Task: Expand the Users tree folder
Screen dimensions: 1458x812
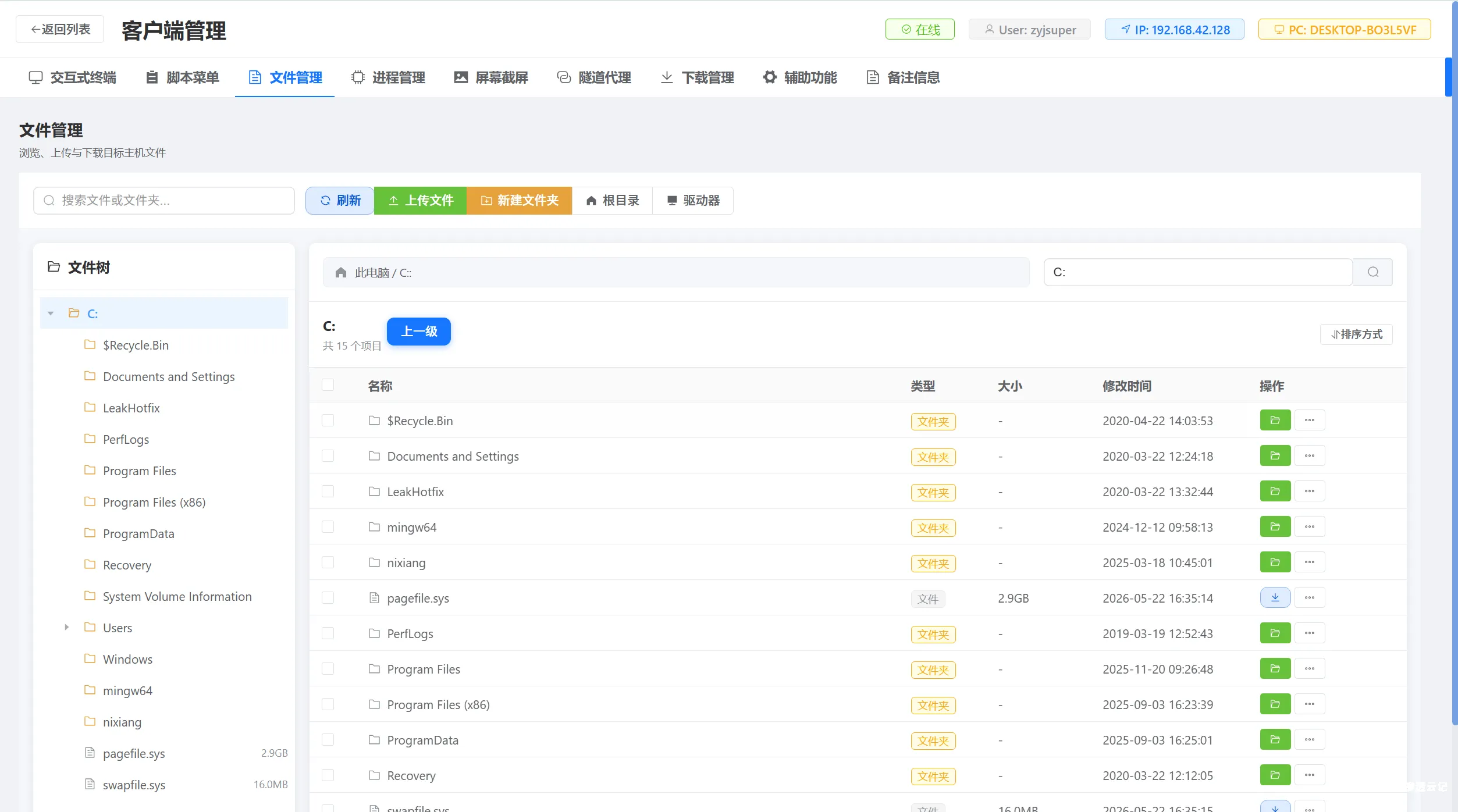Action: [66, 627]
